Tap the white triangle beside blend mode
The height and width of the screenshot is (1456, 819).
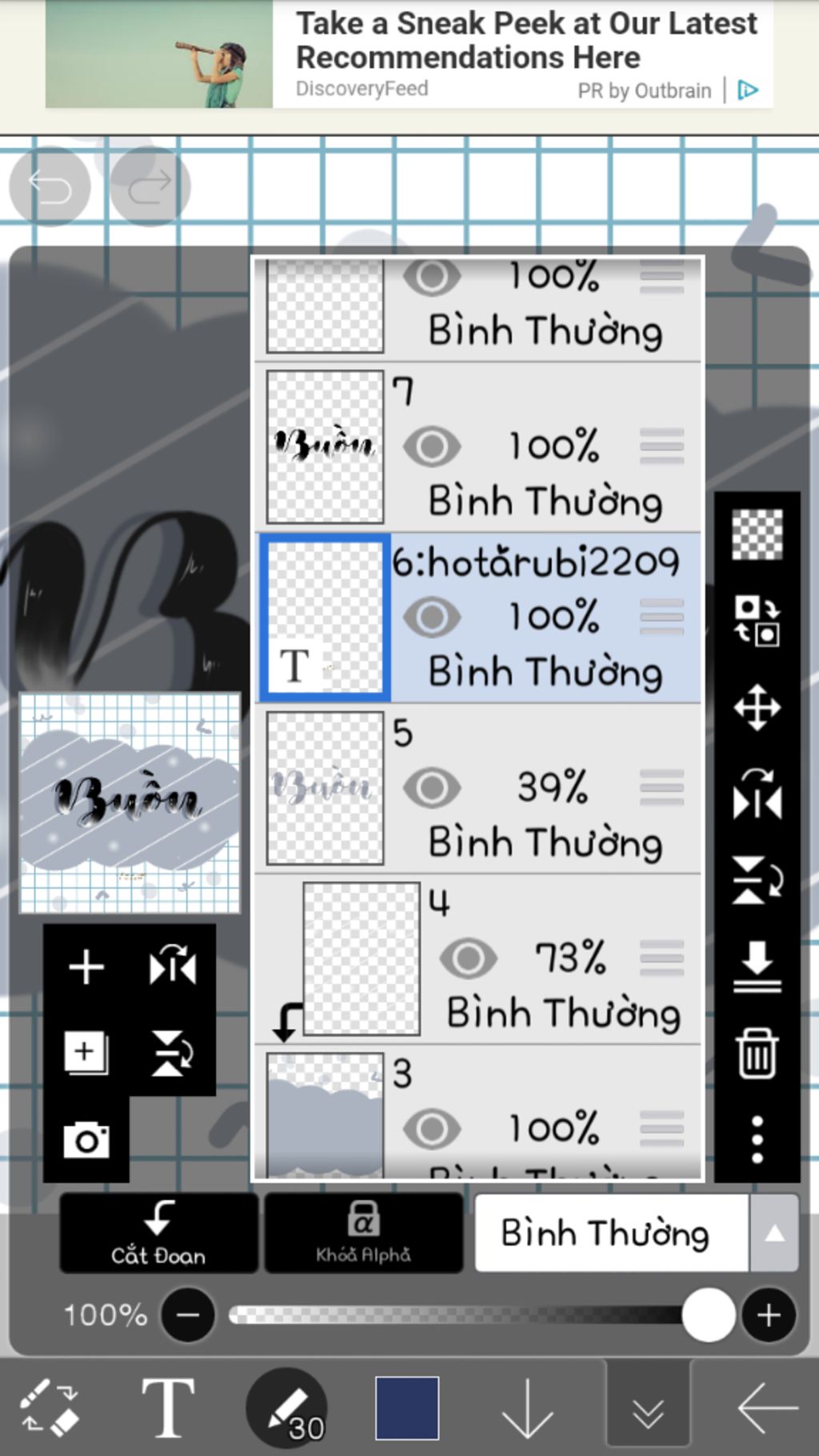(x=774, y=1234)
